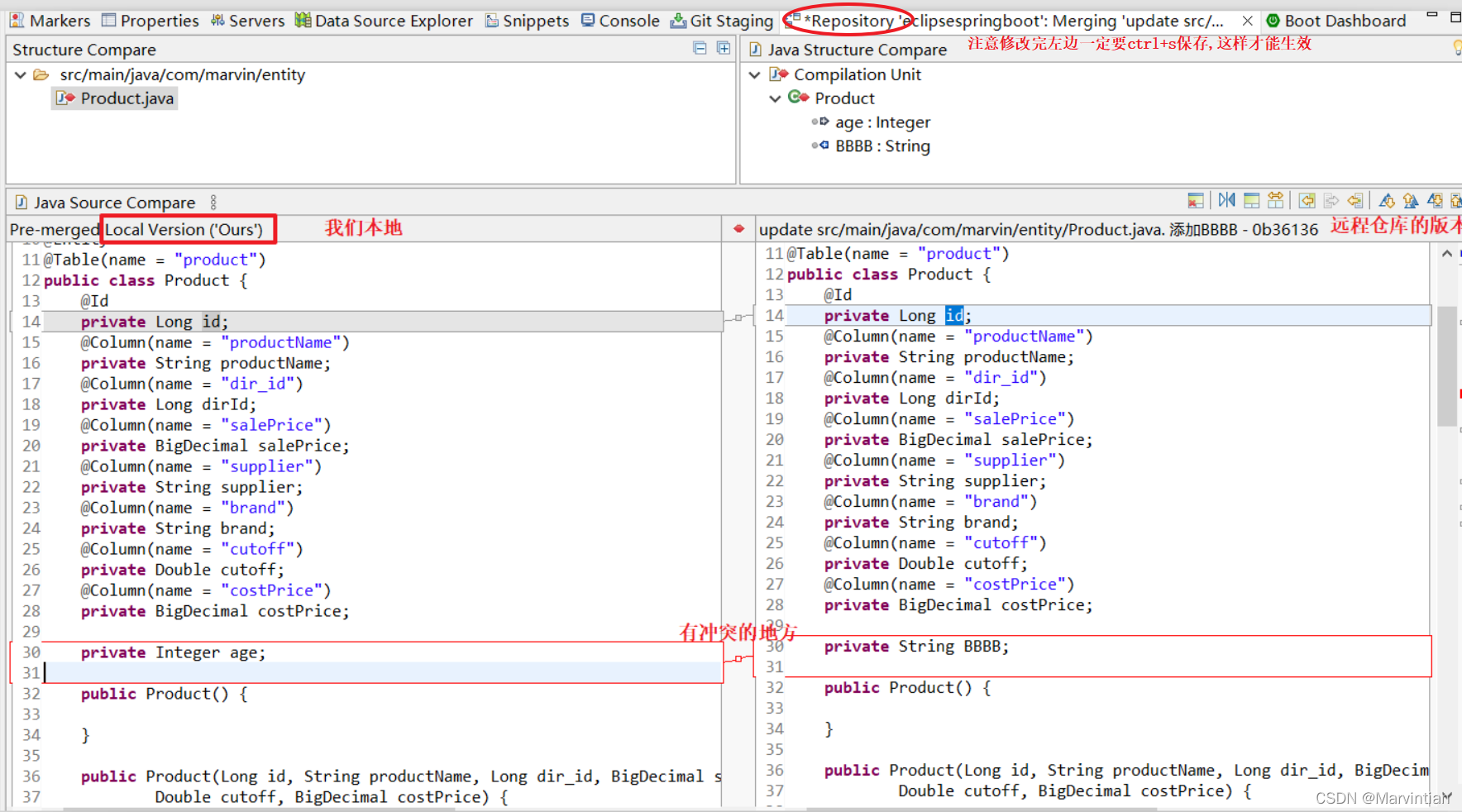Image resolution: width=1462 pixels, height=812 pixels.
Task: Toggle the Hide Ancestor Pane toolbar icon
Action: tap(1196, 200)
